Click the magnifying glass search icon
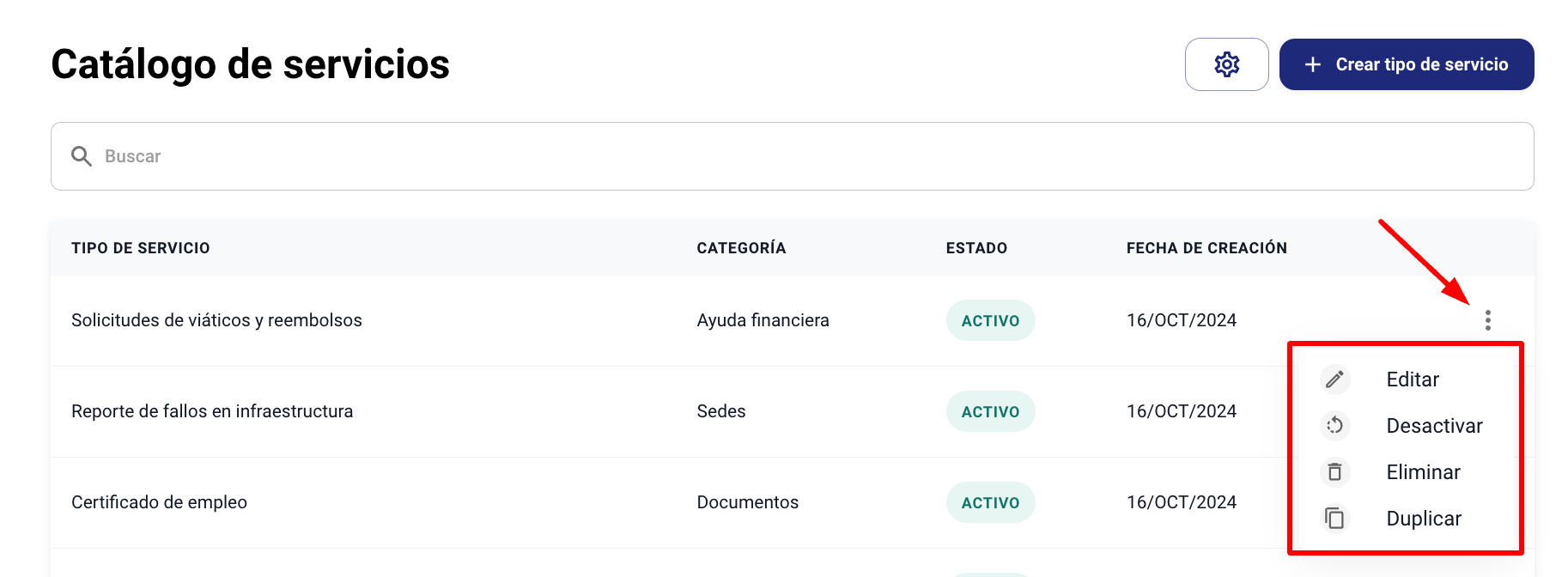The image size is (1568, 577). click(82, 156)
